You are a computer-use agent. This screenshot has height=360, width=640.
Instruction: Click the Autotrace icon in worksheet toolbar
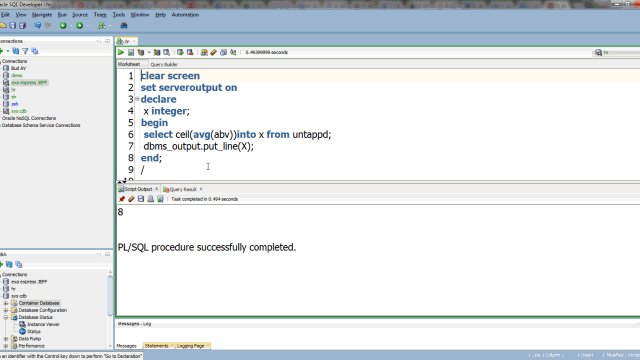coord(157,52)
